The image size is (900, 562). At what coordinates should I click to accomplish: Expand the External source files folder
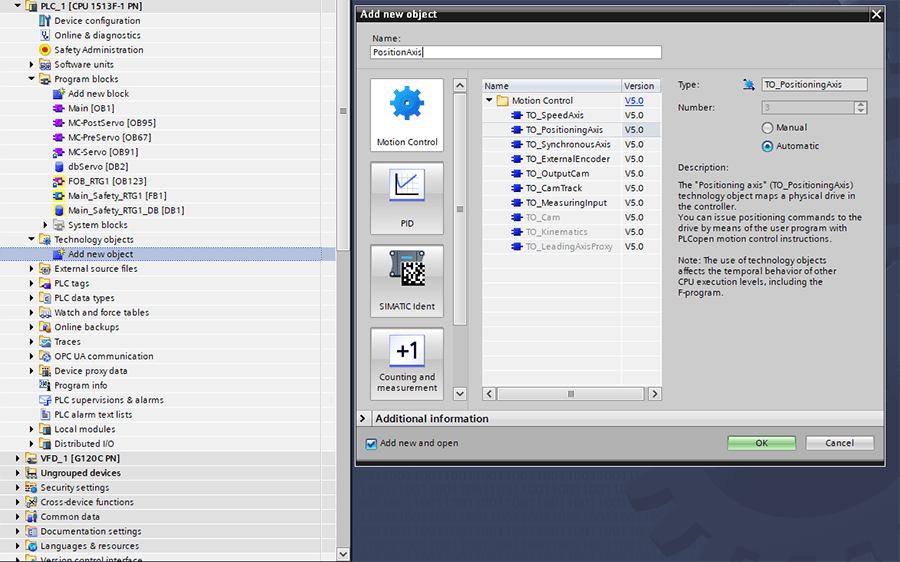[x=32, y=269]
